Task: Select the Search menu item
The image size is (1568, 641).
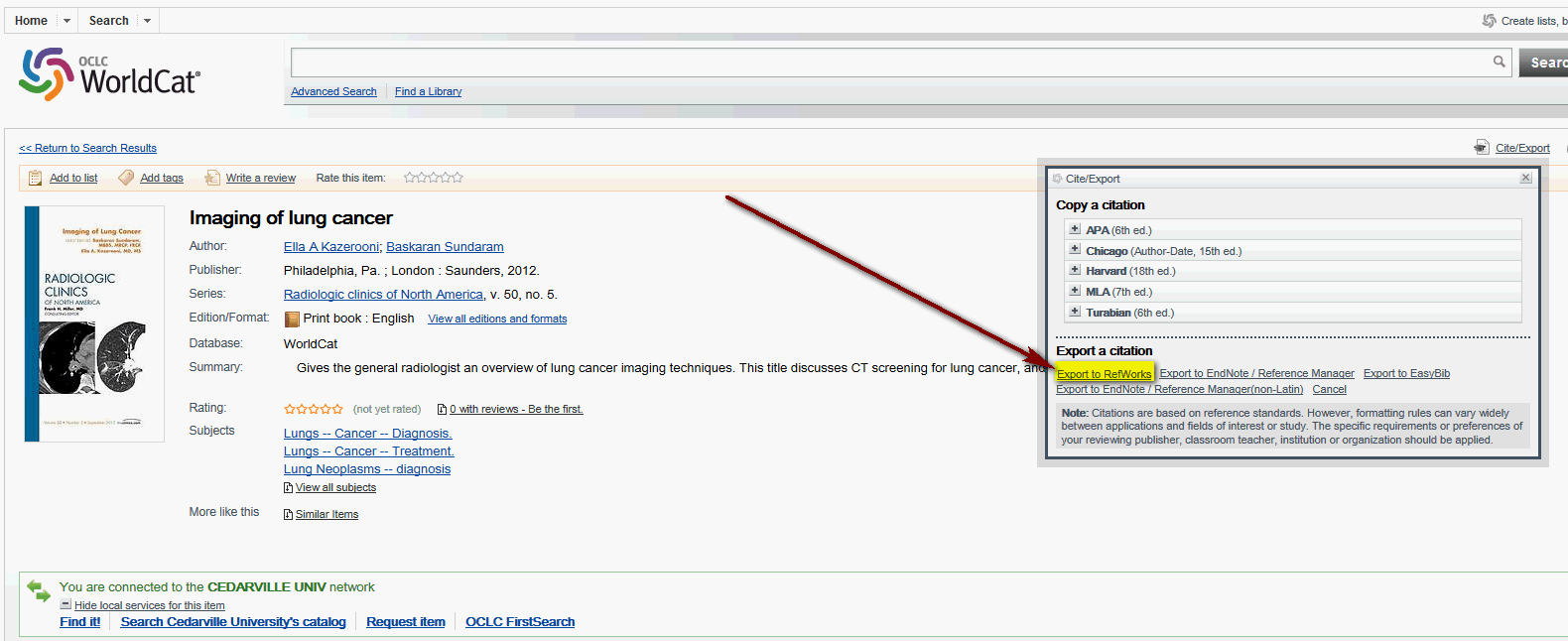Action: 109,21
